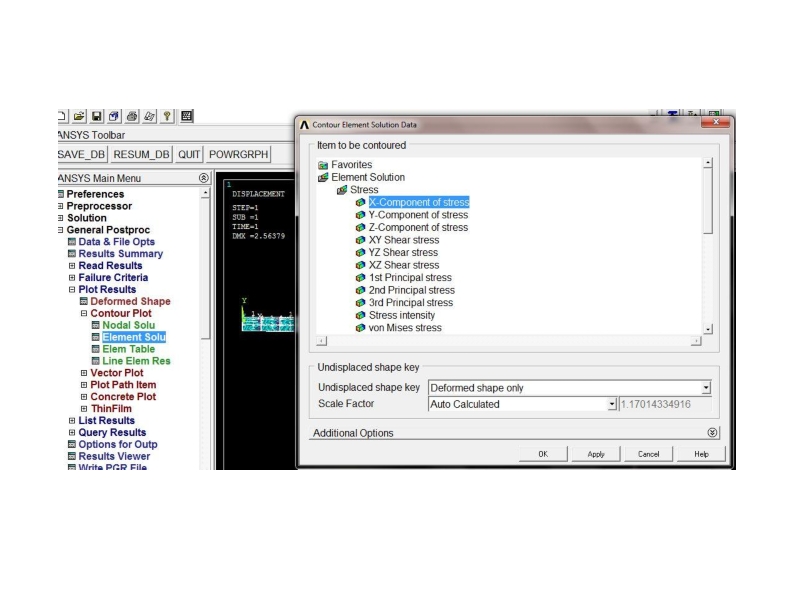Select Nodal Solu in Contour Plot menu

(128, 325)
